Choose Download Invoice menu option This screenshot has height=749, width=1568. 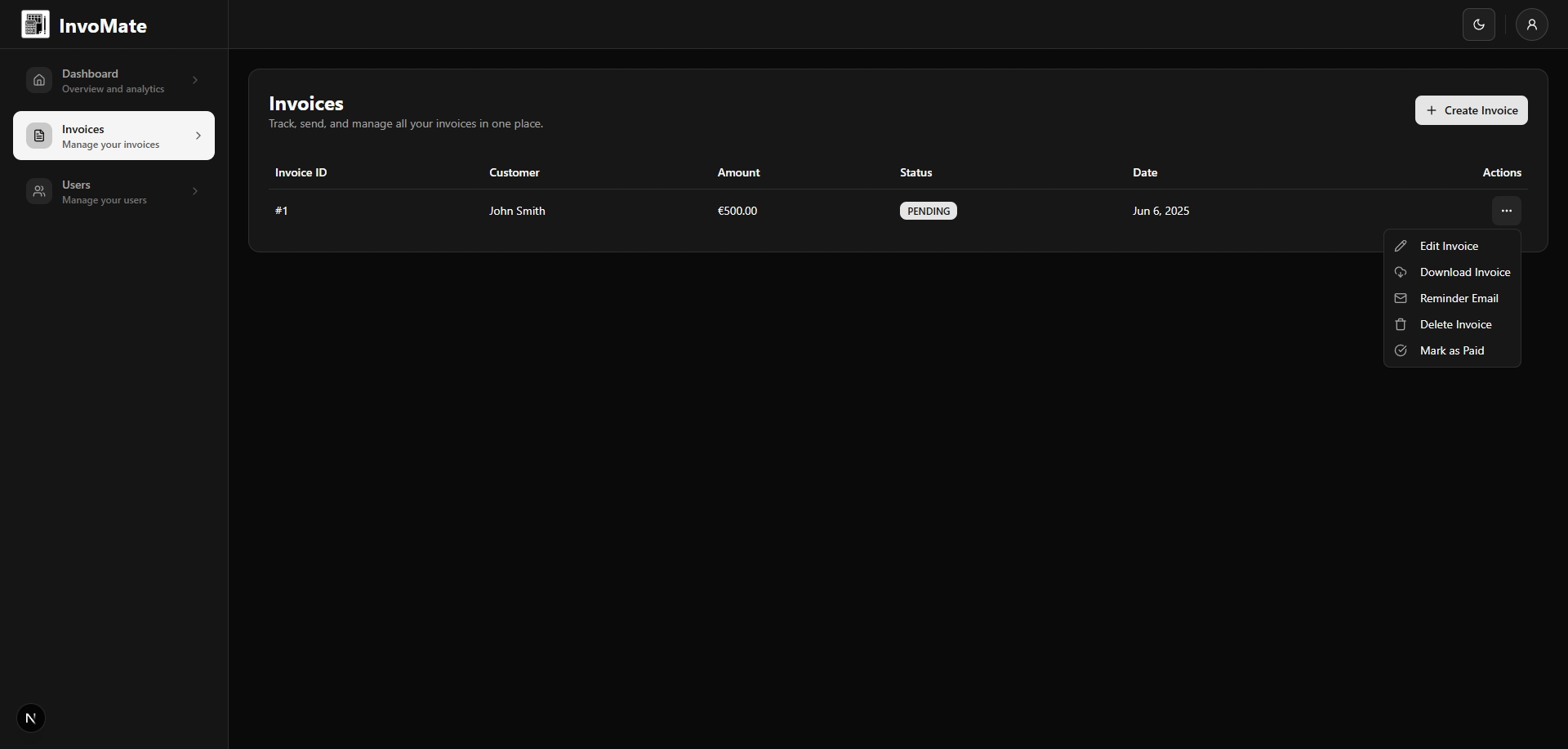coord(1464,272)
